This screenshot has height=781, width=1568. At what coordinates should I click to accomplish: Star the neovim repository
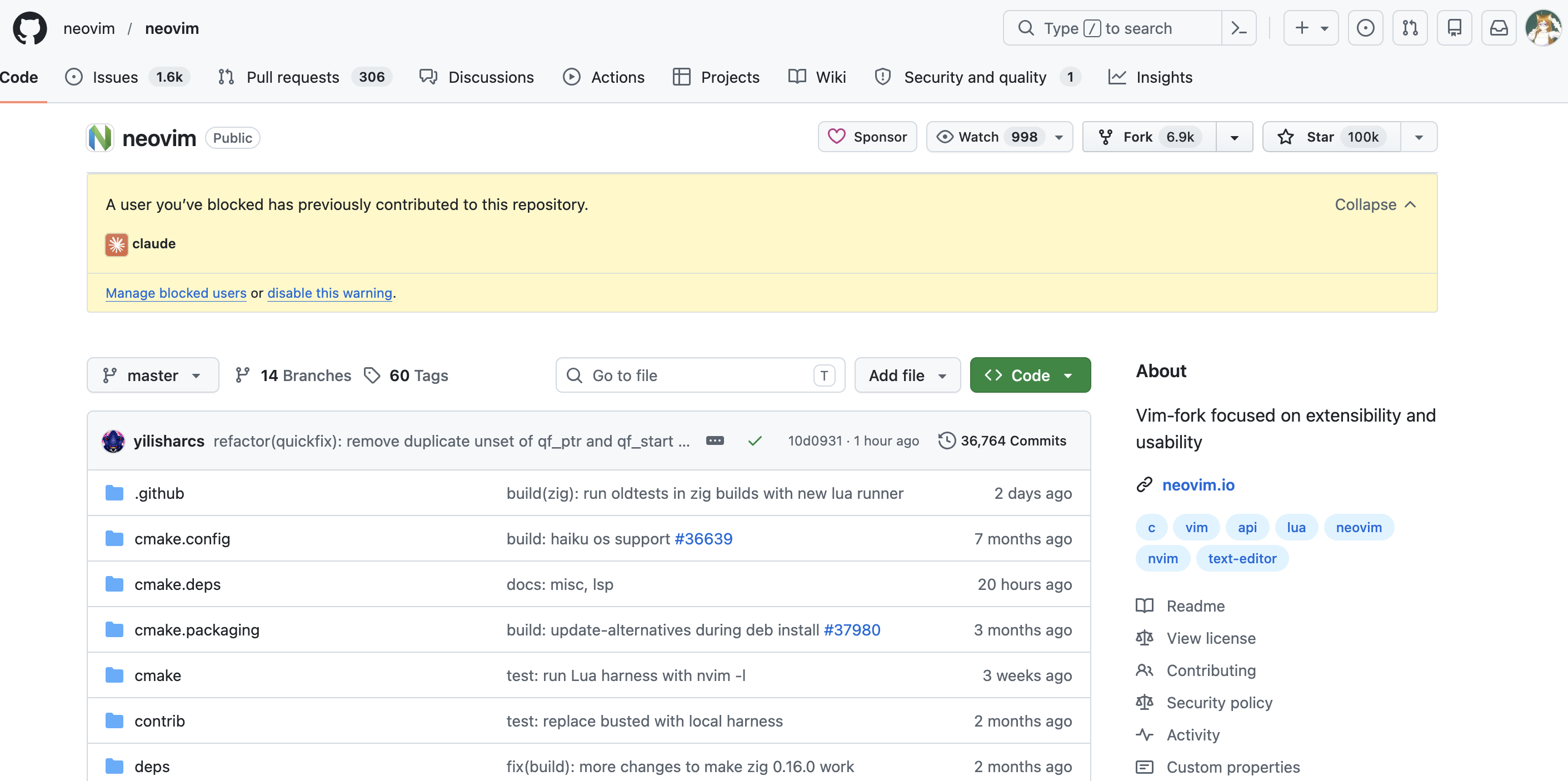[x=1332, y=137]
